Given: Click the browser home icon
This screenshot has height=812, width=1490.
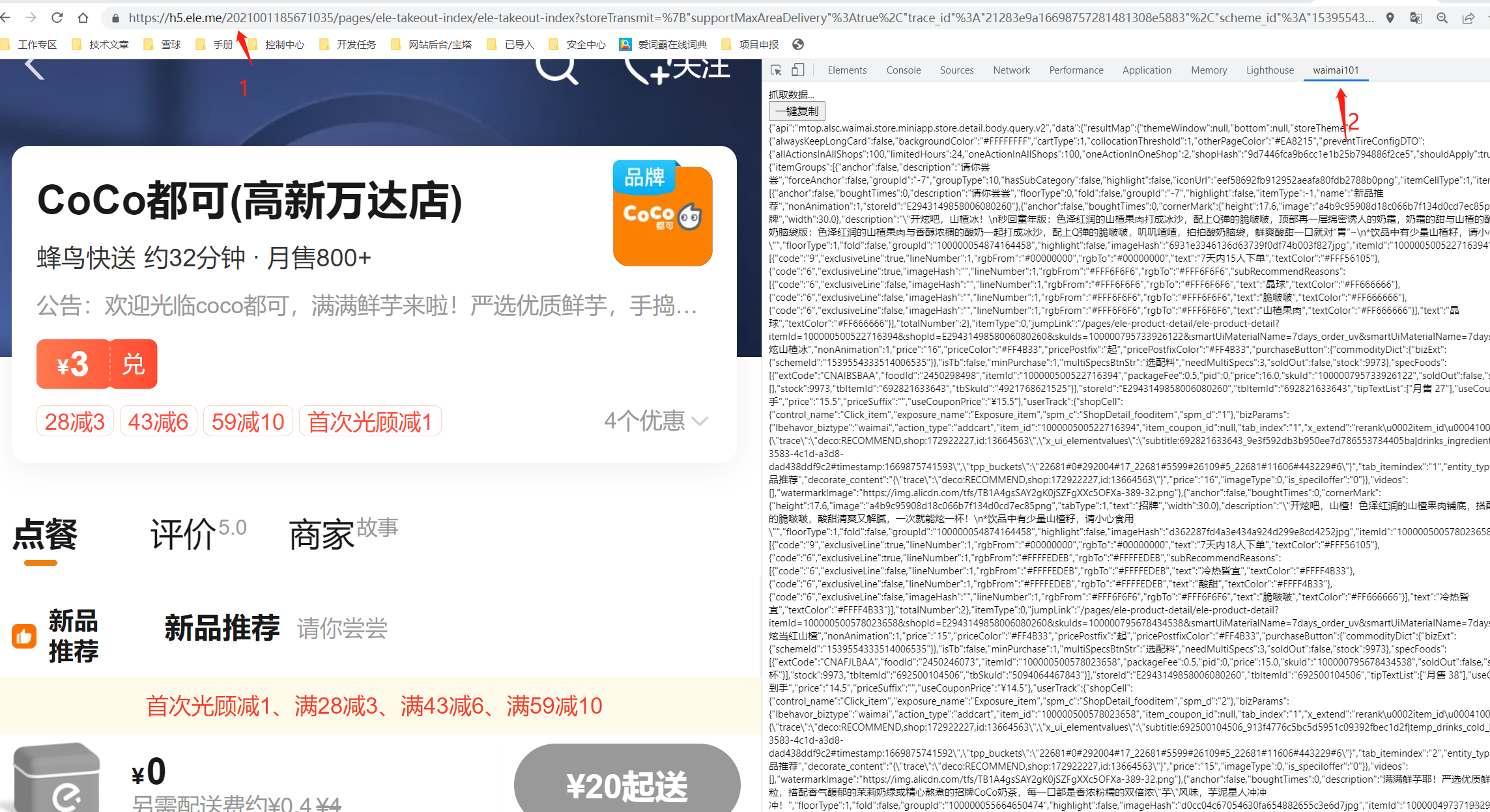Looking at the screenshot, I should pyautogui.click(x=83, y=18).
